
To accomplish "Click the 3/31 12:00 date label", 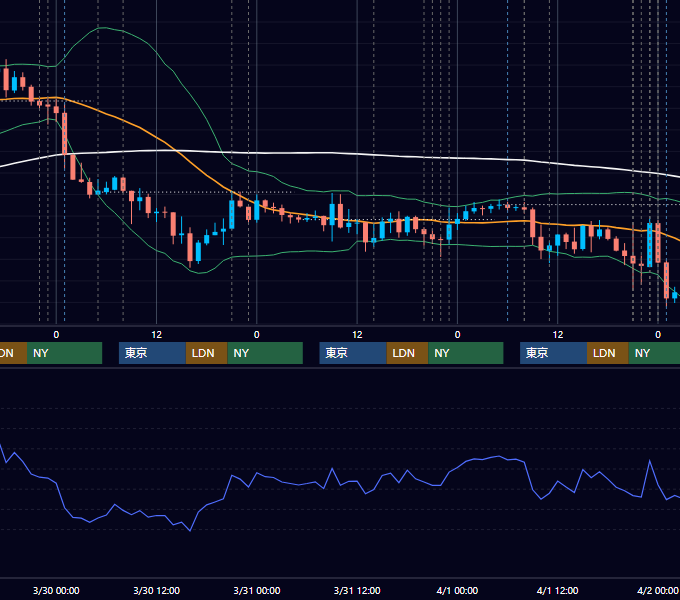I will click(357, 590).
